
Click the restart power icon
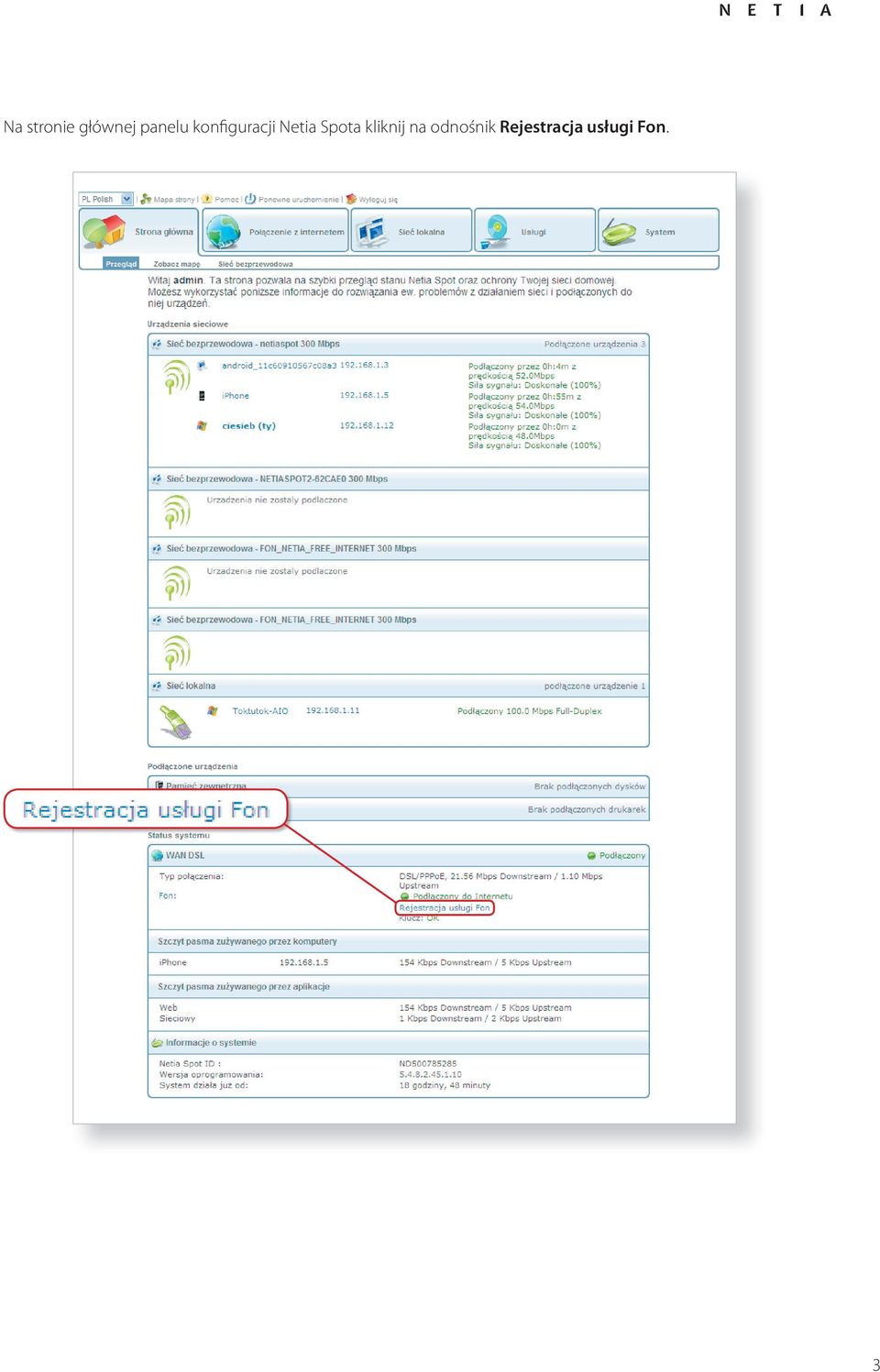pos(250,199)
